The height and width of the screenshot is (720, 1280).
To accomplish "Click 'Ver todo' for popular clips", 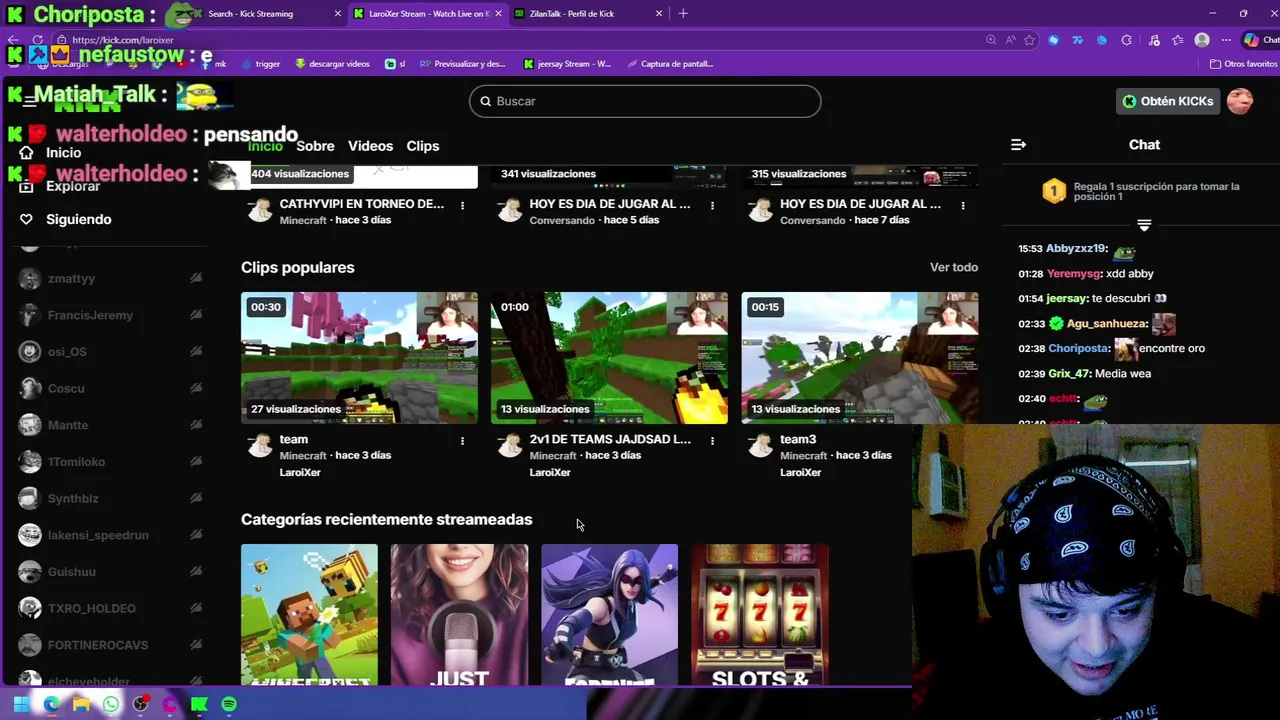I will (x=954, y=267).
